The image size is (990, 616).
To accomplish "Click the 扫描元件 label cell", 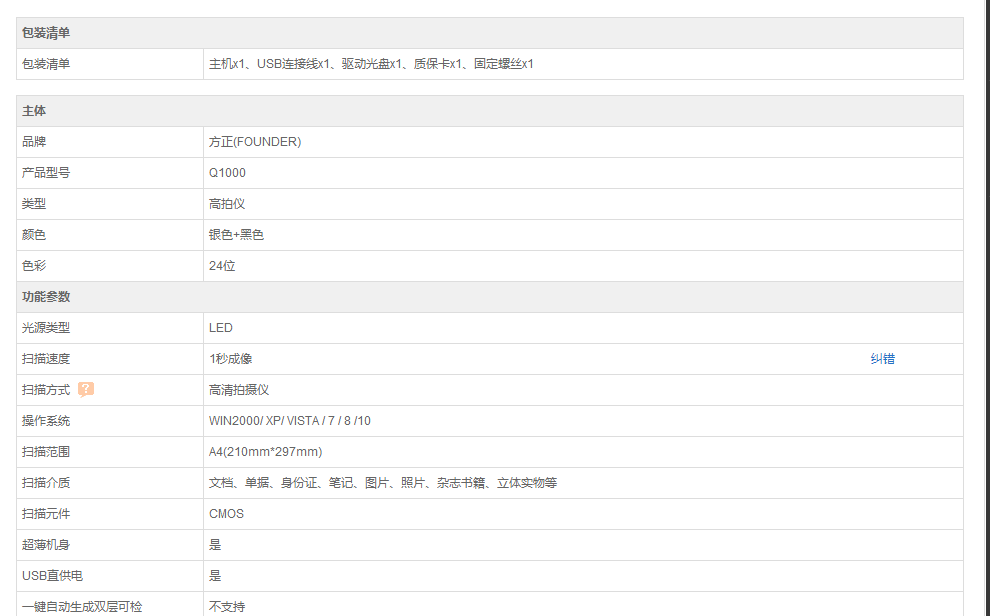I will 110,513.
